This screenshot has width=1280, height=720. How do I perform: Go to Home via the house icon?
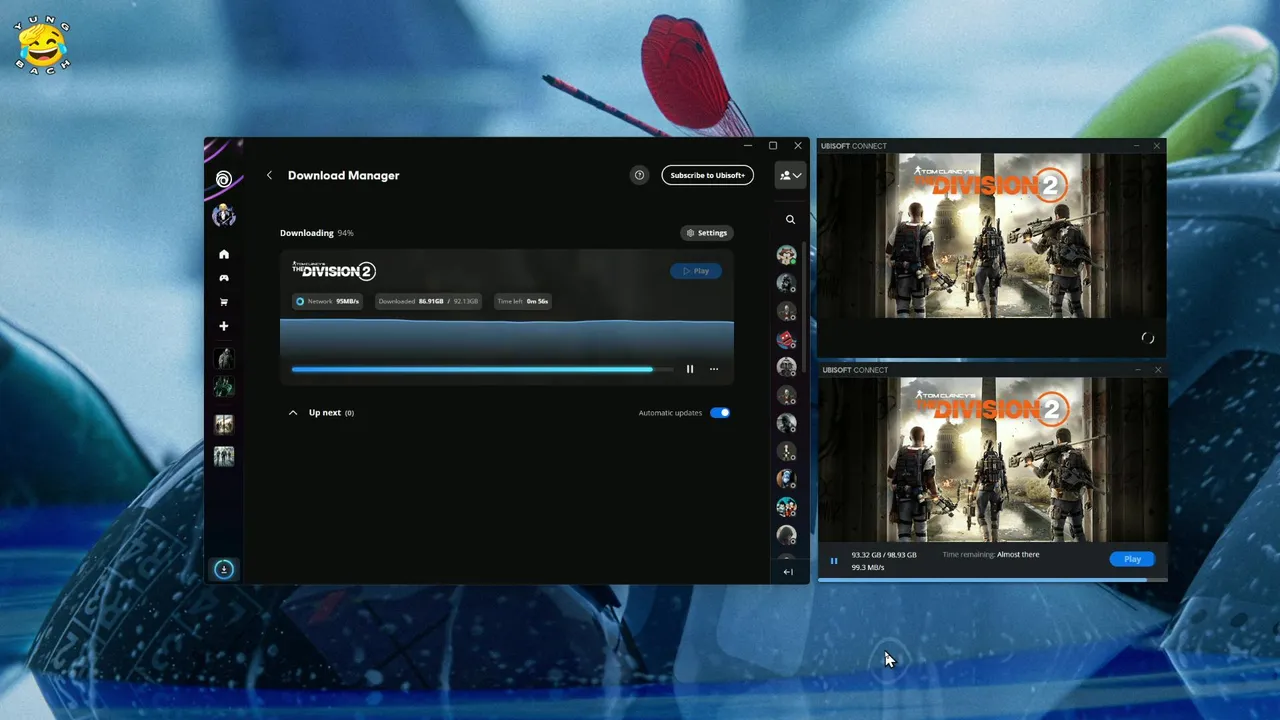tap(224, 254)
